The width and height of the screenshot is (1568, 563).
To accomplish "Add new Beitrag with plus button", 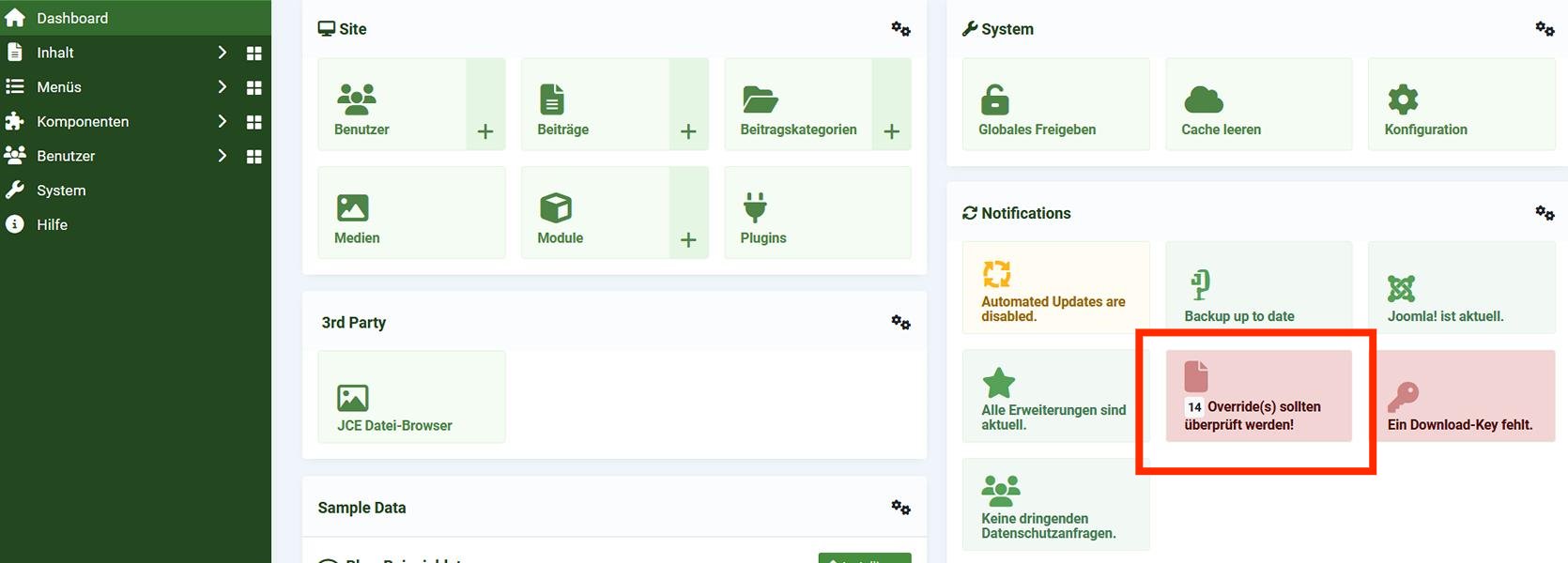I will (688, 131).
